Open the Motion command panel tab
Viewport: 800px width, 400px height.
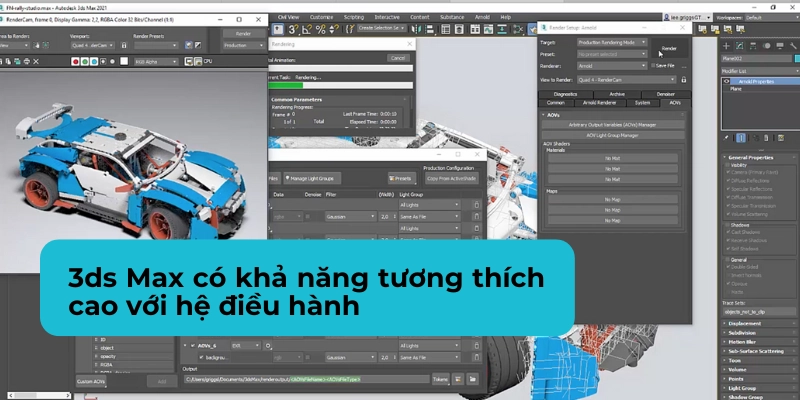click(x=766, y=46)
